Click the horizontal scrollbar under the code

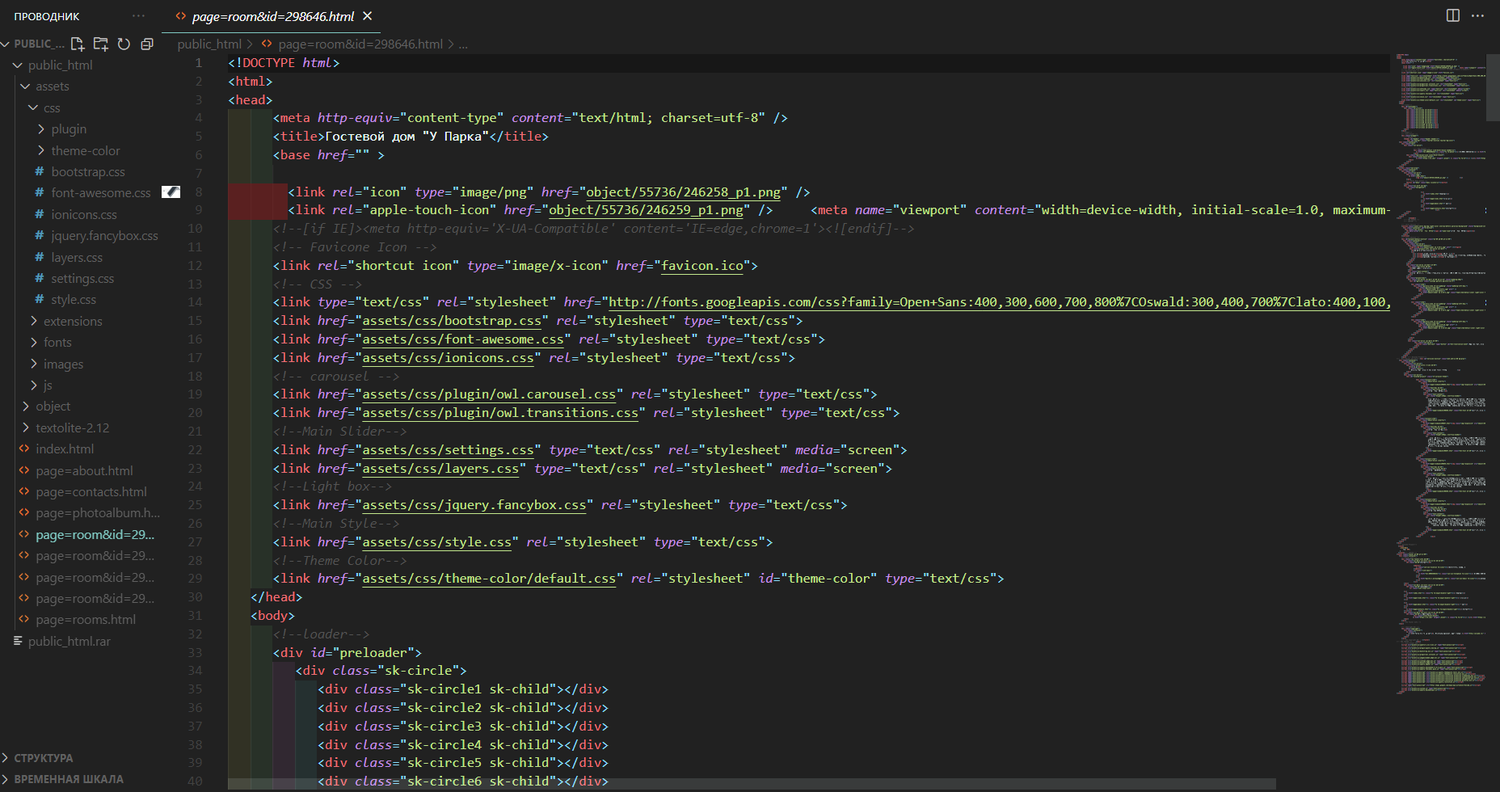[752, 786]
